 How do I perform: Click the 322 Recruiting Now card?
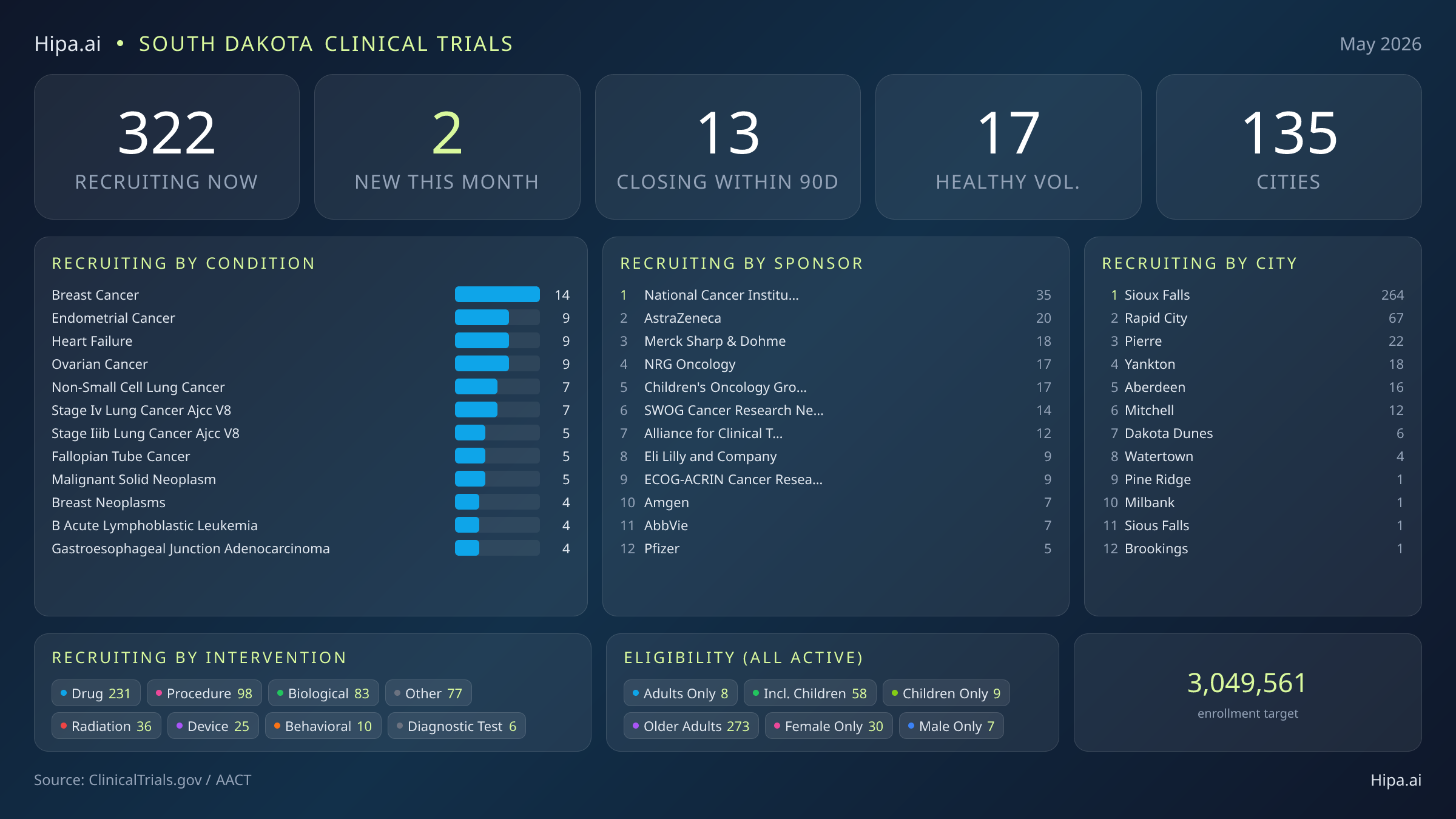[167, 147]
